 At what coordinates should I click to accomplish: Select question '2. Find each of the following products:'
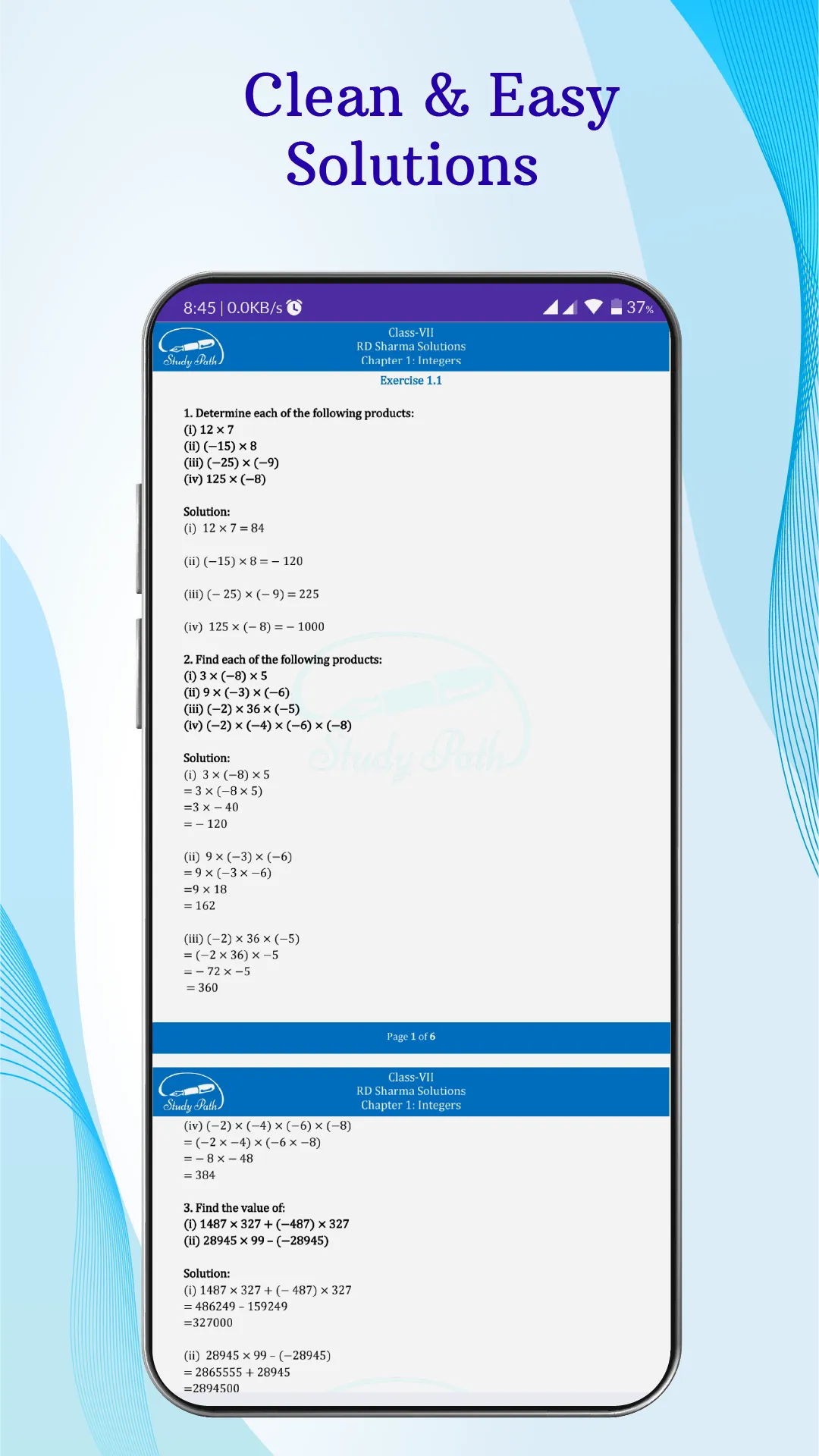tap(283, 660)
